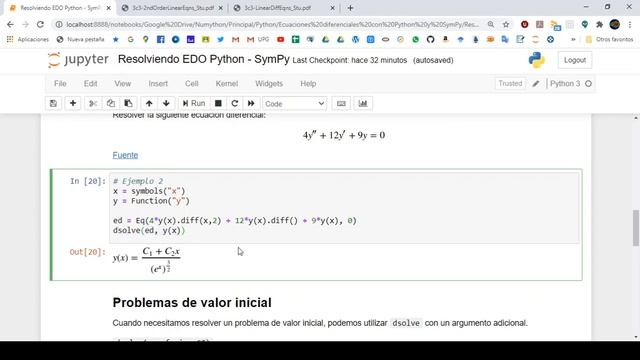
Task: Open the Google G bookmark
Action: pyautogui.click(x=131, y=40)
